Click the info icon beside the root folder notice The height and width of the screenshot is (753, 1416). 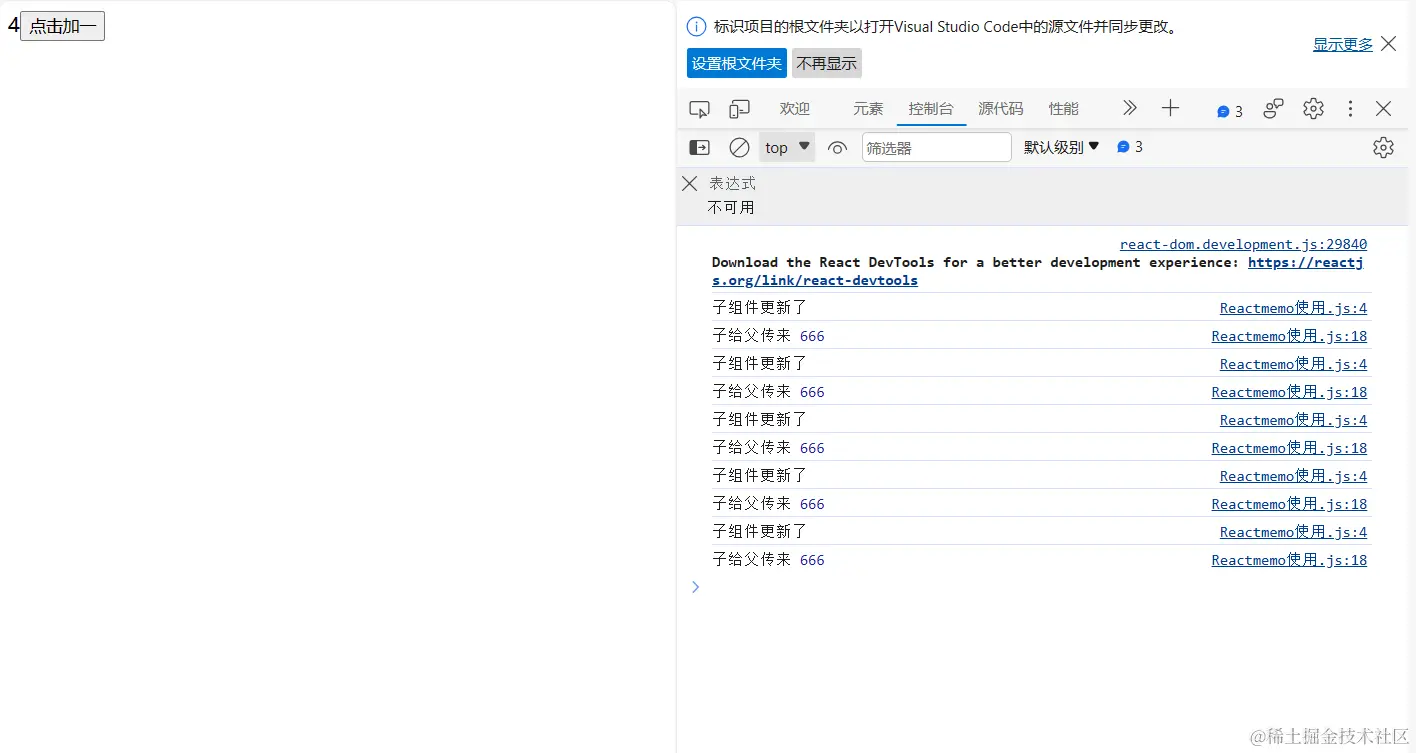click(x=697, y=27)
